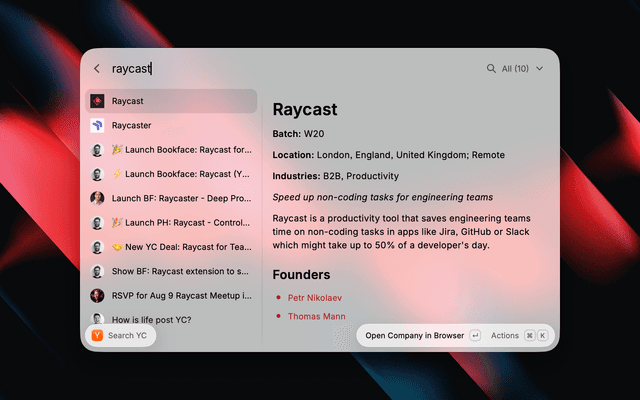Click Open Company in Browser button
640x400 pixels.
414,336
